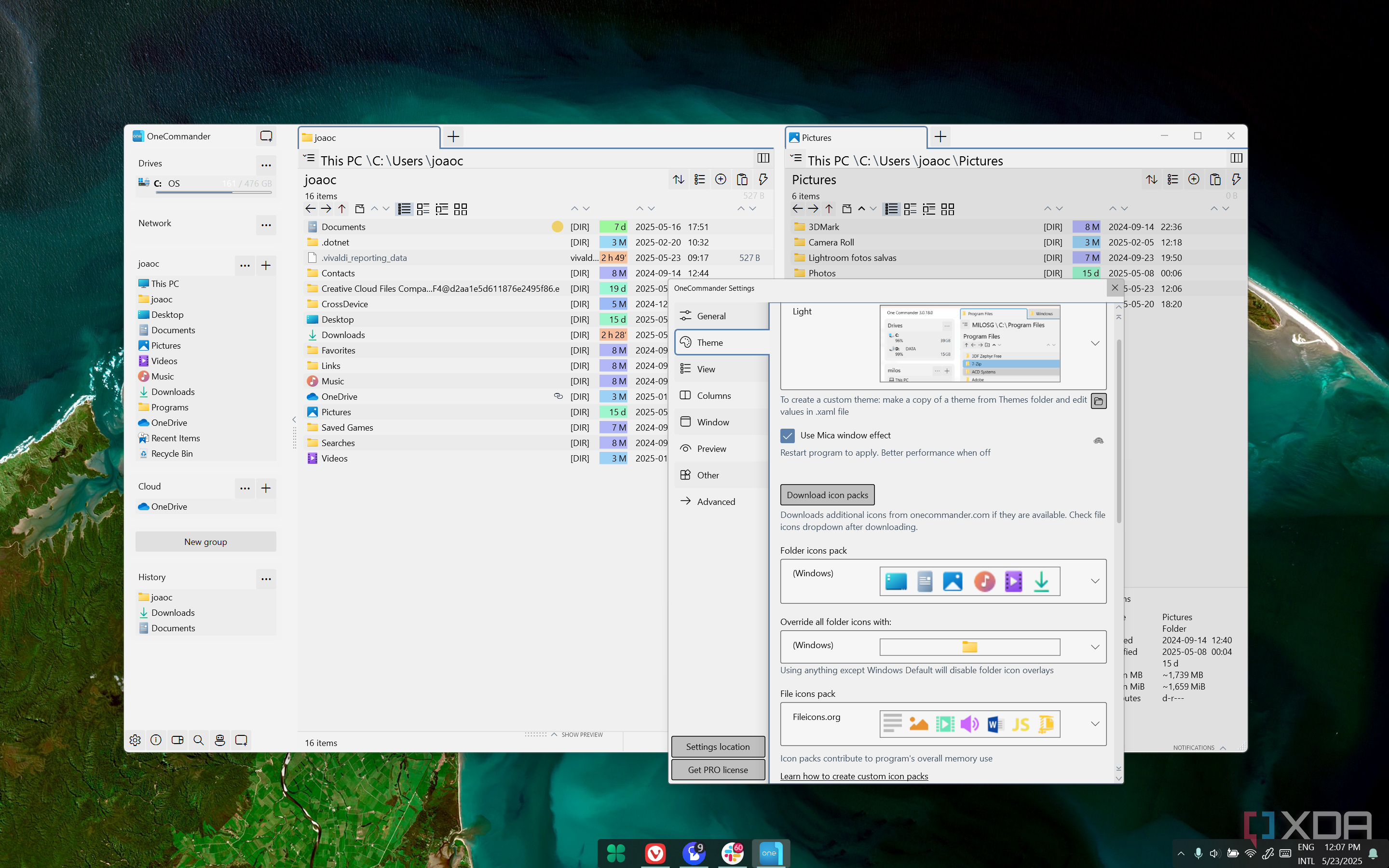Expand the Light theme selection dropdown
Viewport: 1389px width, 868px height.
[x=1094, y=343]
